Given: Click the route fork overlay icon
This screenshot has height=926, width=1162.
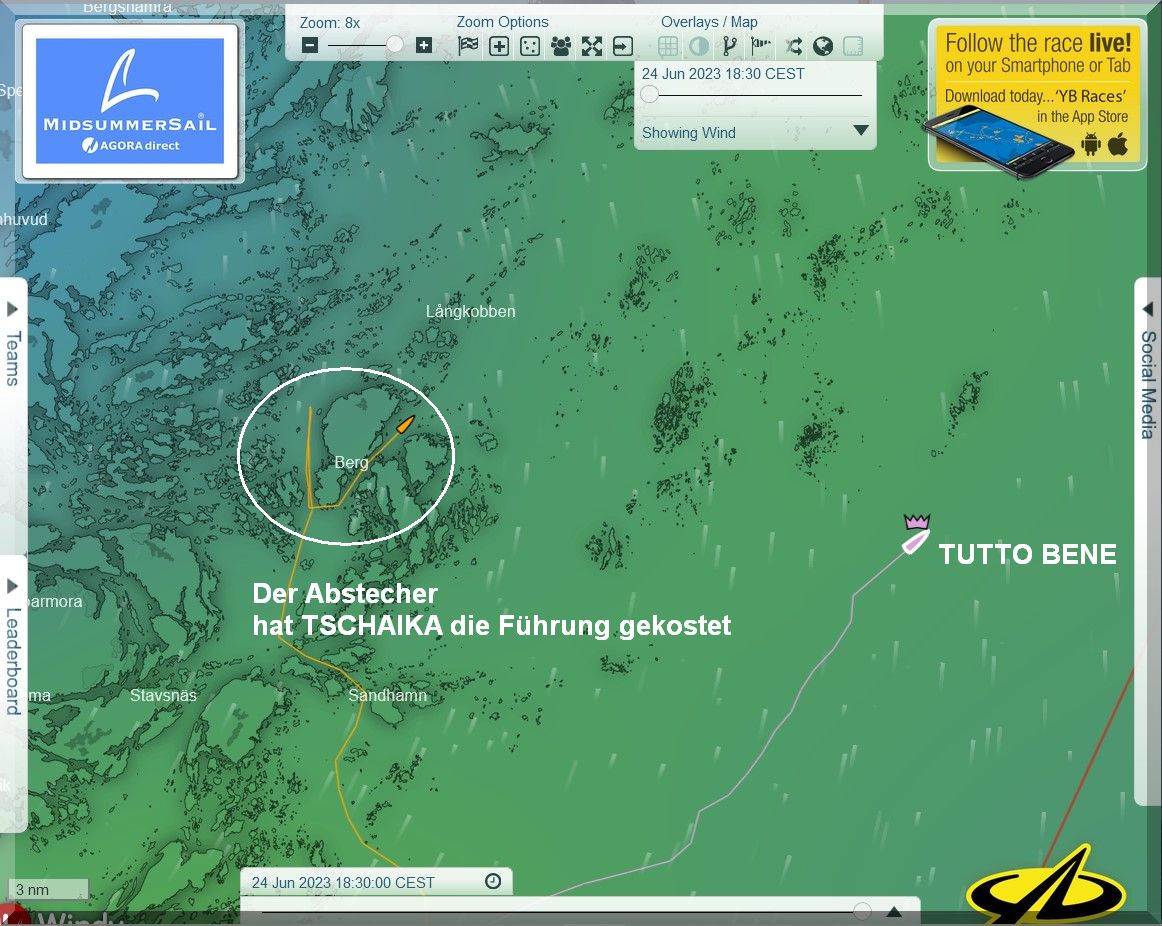Looking at the screenshot, I should 729,46.
